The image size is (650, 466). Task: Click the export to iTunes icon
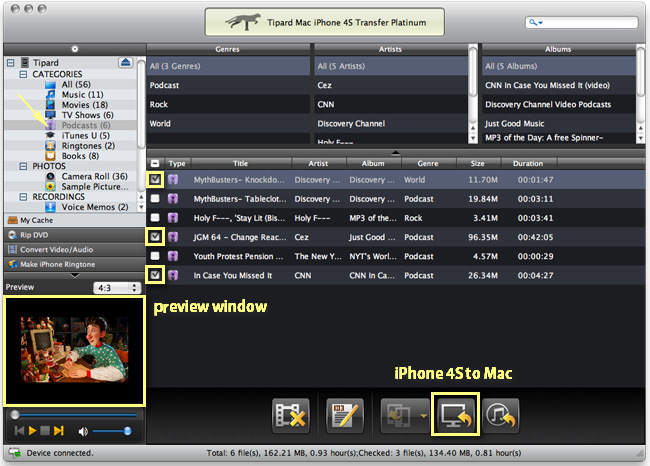[x=500, y=415]
